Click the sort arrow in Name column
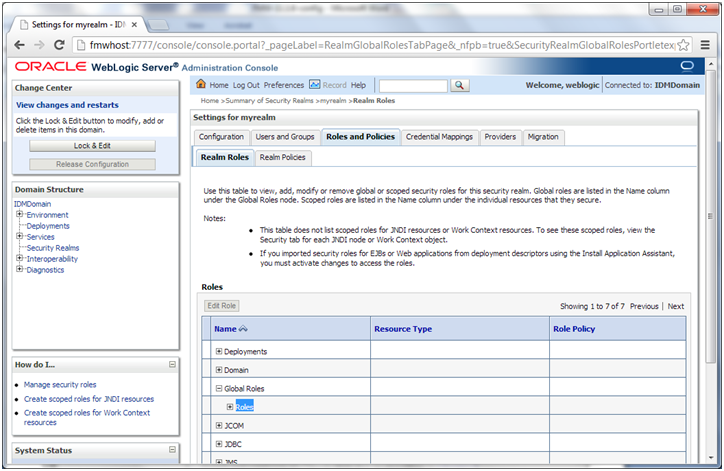The height and width of the screenshot is (471, 724). pos(243,329)
